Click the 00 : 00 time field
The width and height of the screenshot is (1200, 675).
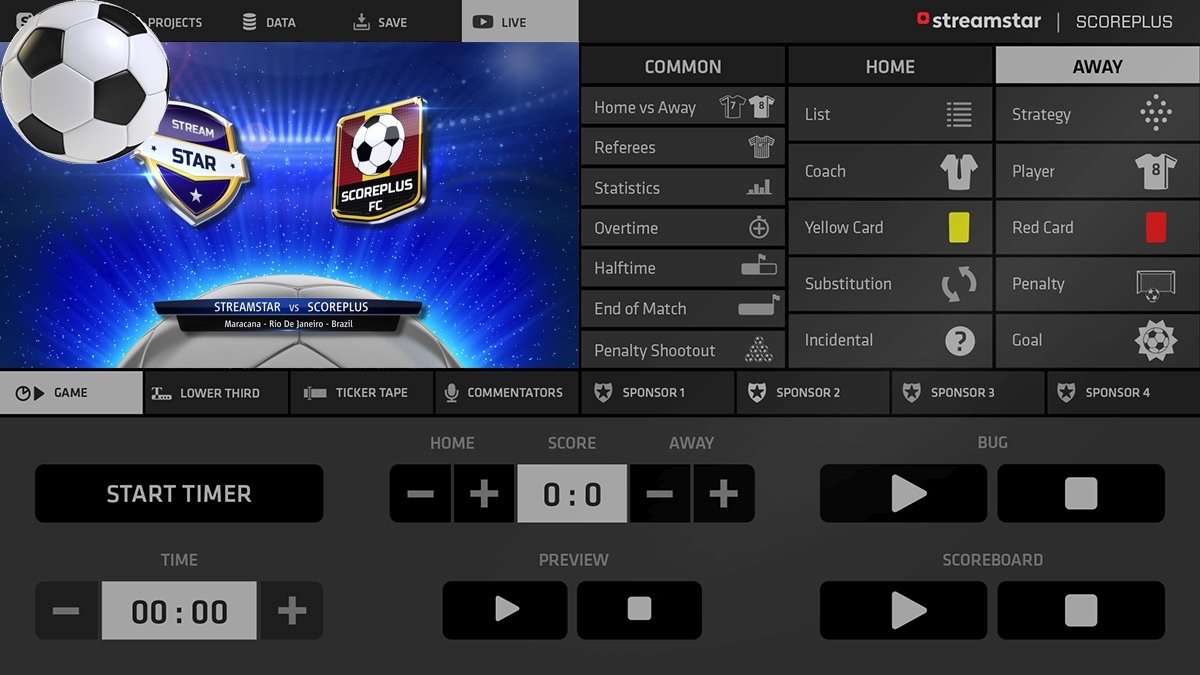(x=179, y=610)
